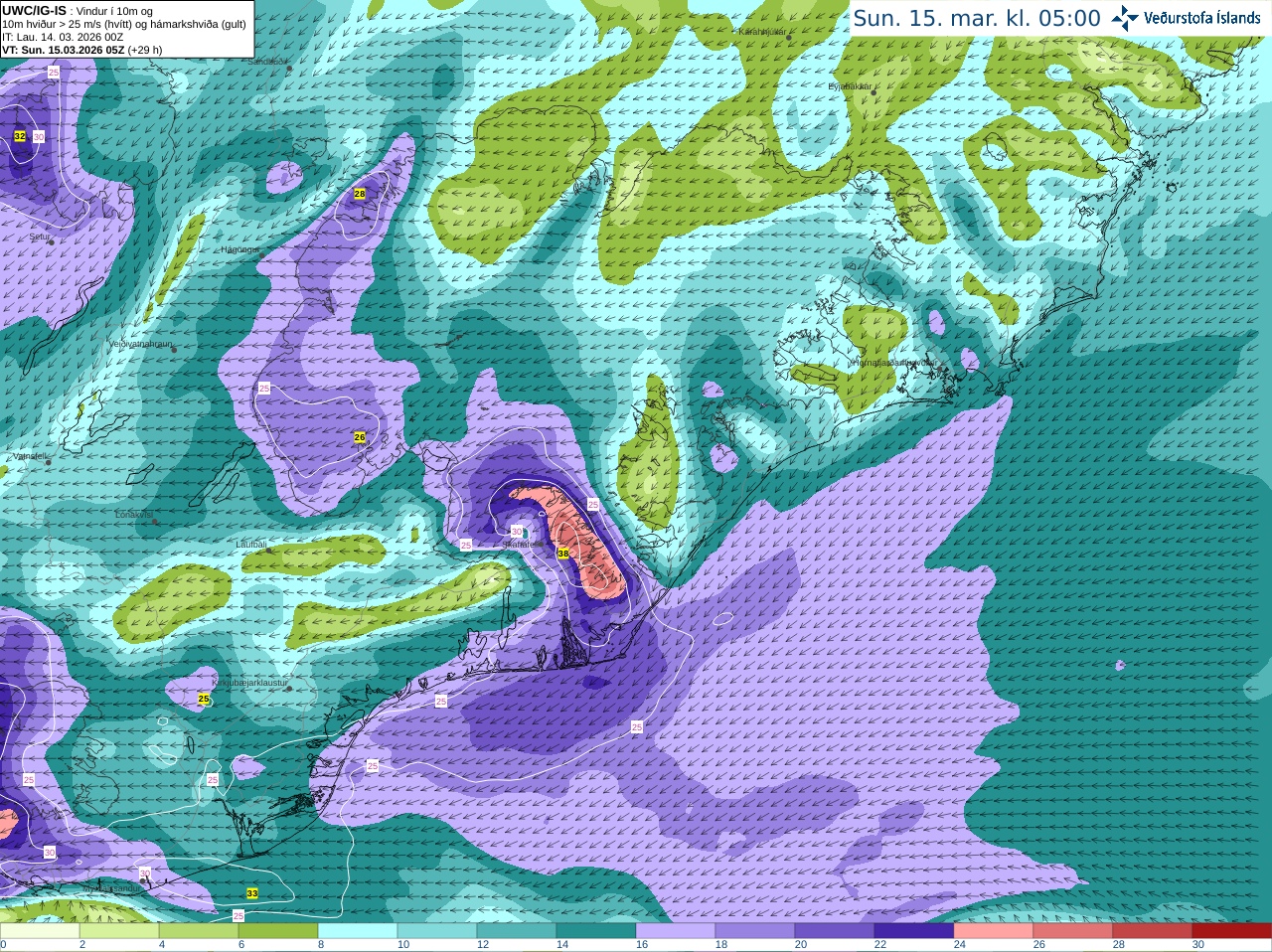Click the white 30 contour label beside Skaftafell
1272x952 pixels.
[x=517, y=532]
